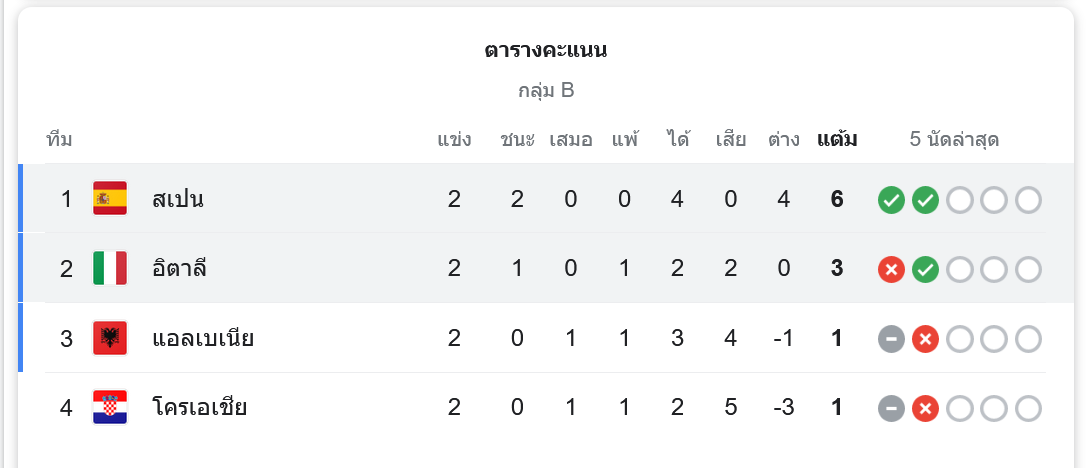Screen dimensions: 1087x468
Task: Click the Spain flag icon
Action: 110,199
